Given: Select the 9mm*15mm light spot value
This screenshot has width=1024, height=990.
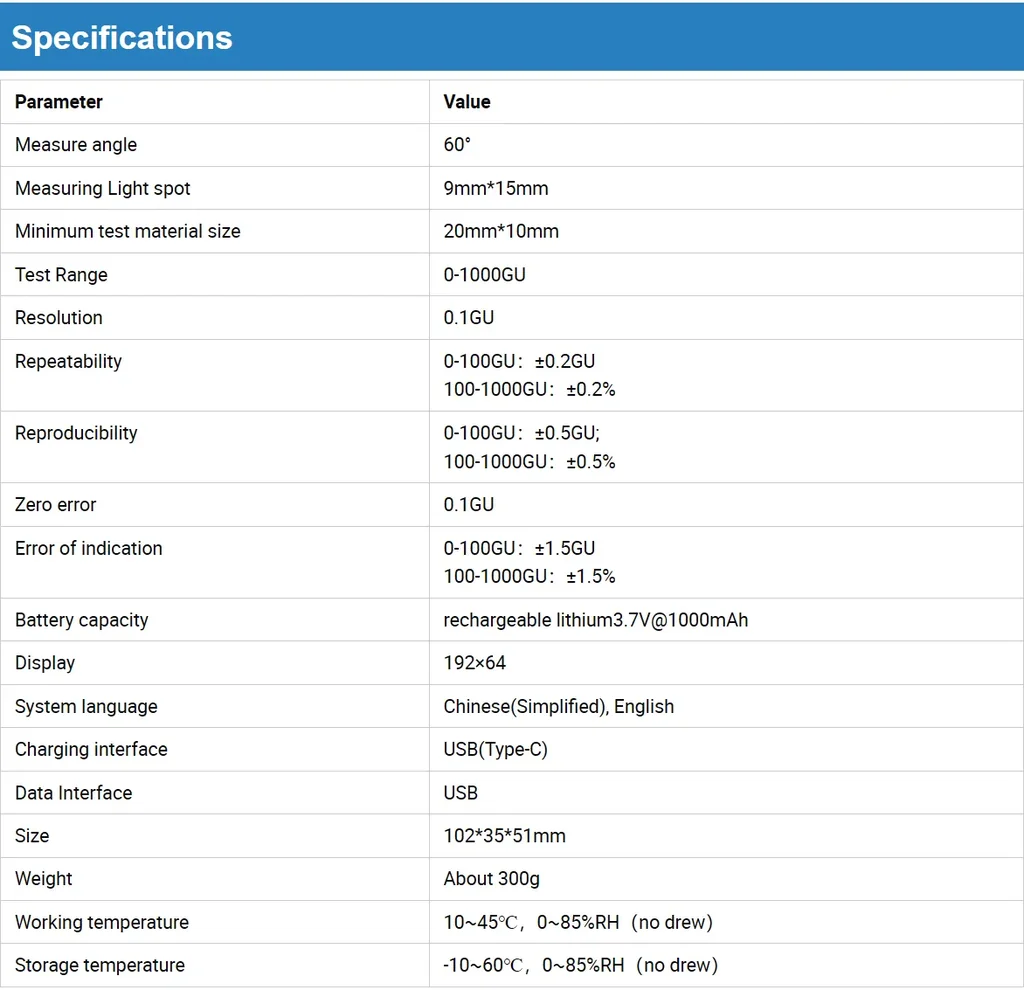Looking at the screenshot, I should (x=496, y=188).
